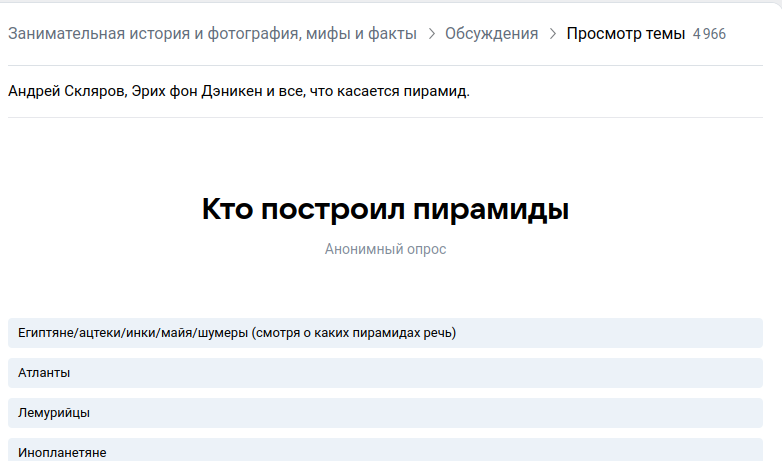The height and width of the screenshot is (461, 782).
Task: Choose the Лемурийцы poll option
Action: pyautogui.click(x=385, y=413)
